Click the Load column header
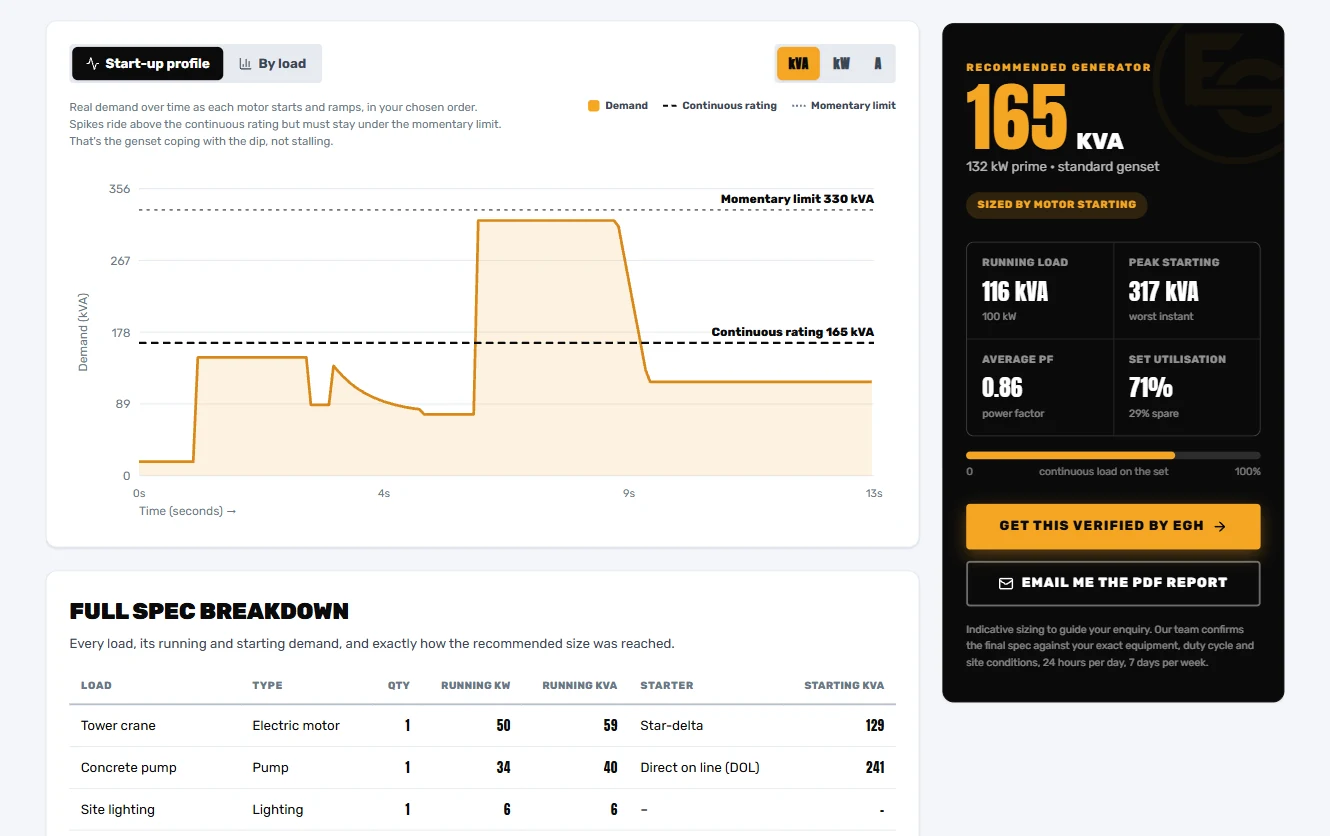The height and width of the screenshot is (836, 1330). (96, 685)
